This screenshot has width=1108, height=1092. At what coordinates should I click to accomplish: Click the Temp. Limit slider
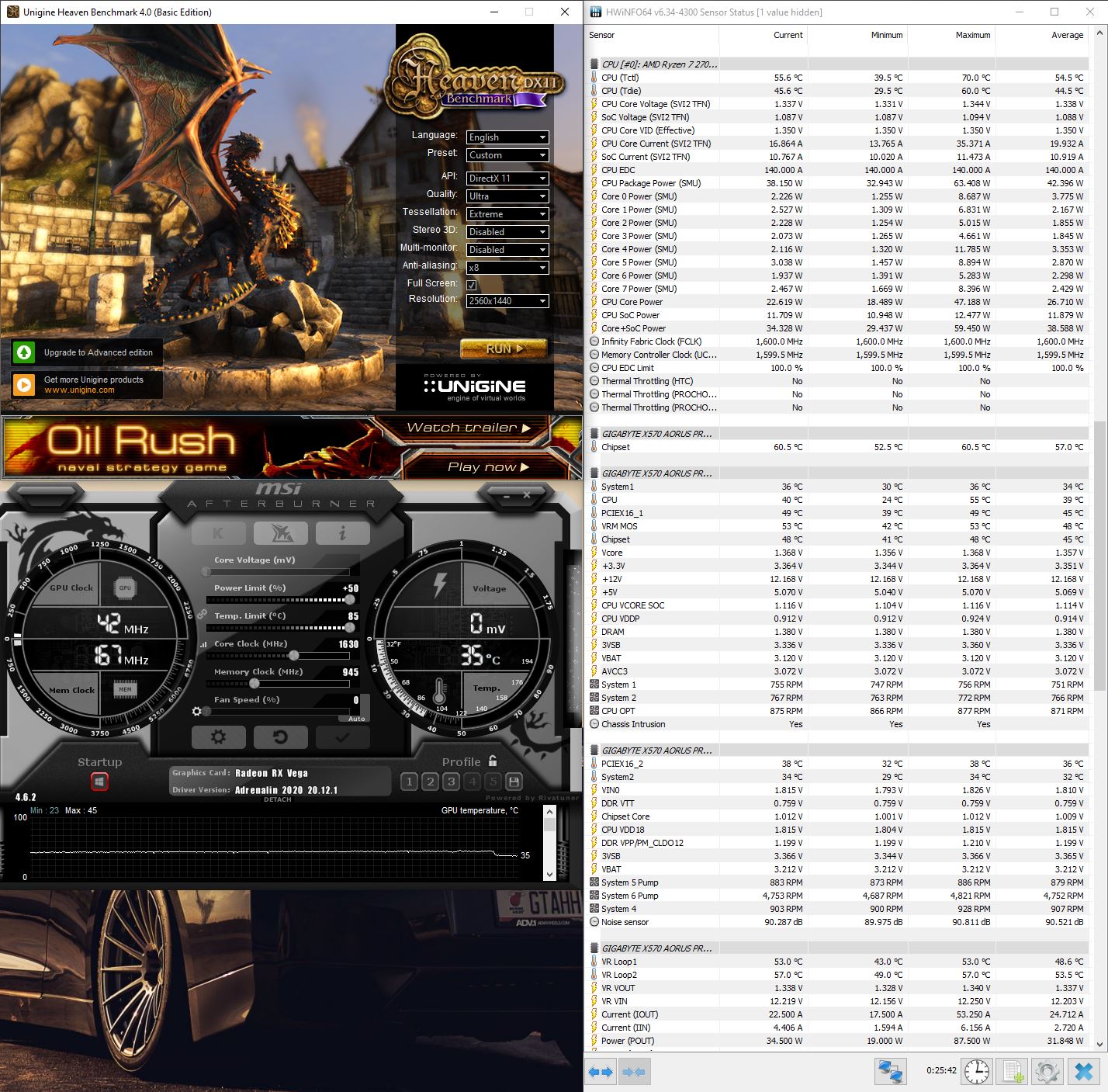click(x=280, y=628)
